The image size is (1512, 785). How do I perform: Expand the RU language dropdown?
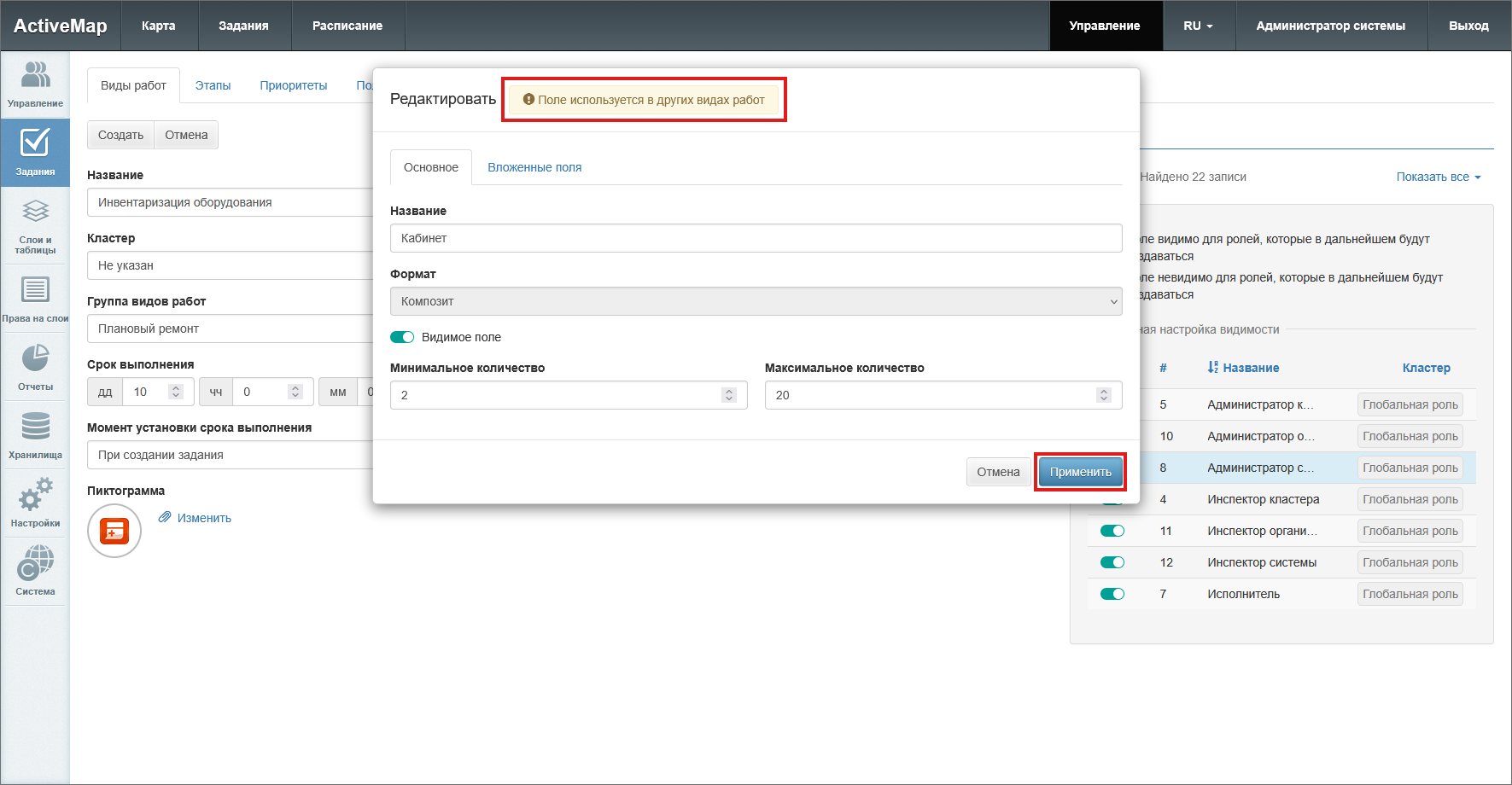(1198, 26)
